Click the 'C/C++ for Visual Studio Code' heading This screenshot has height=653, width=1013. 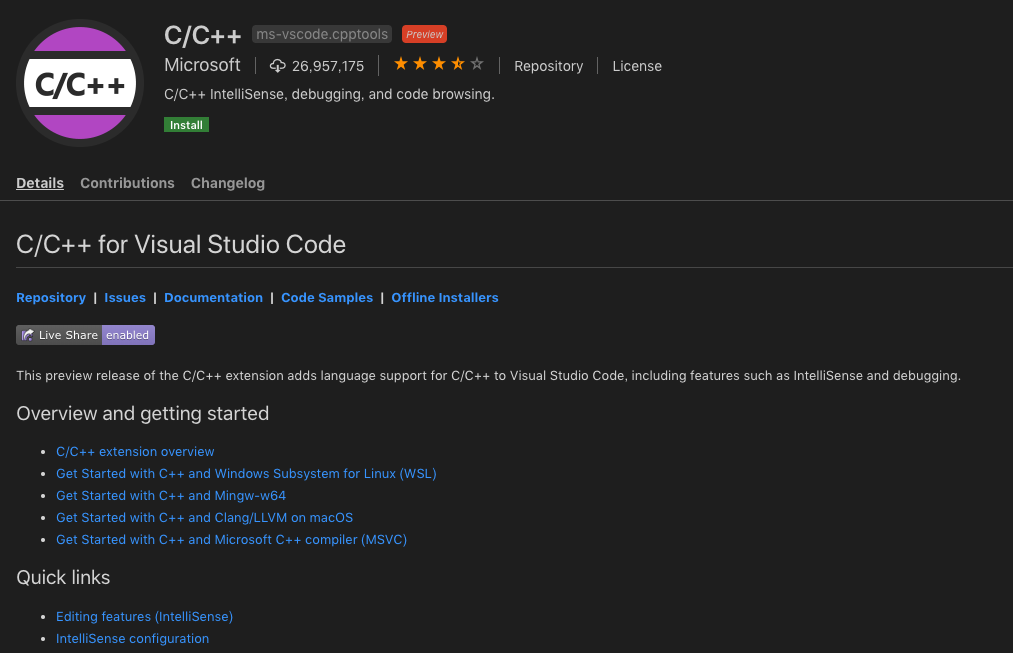point(181,244)
